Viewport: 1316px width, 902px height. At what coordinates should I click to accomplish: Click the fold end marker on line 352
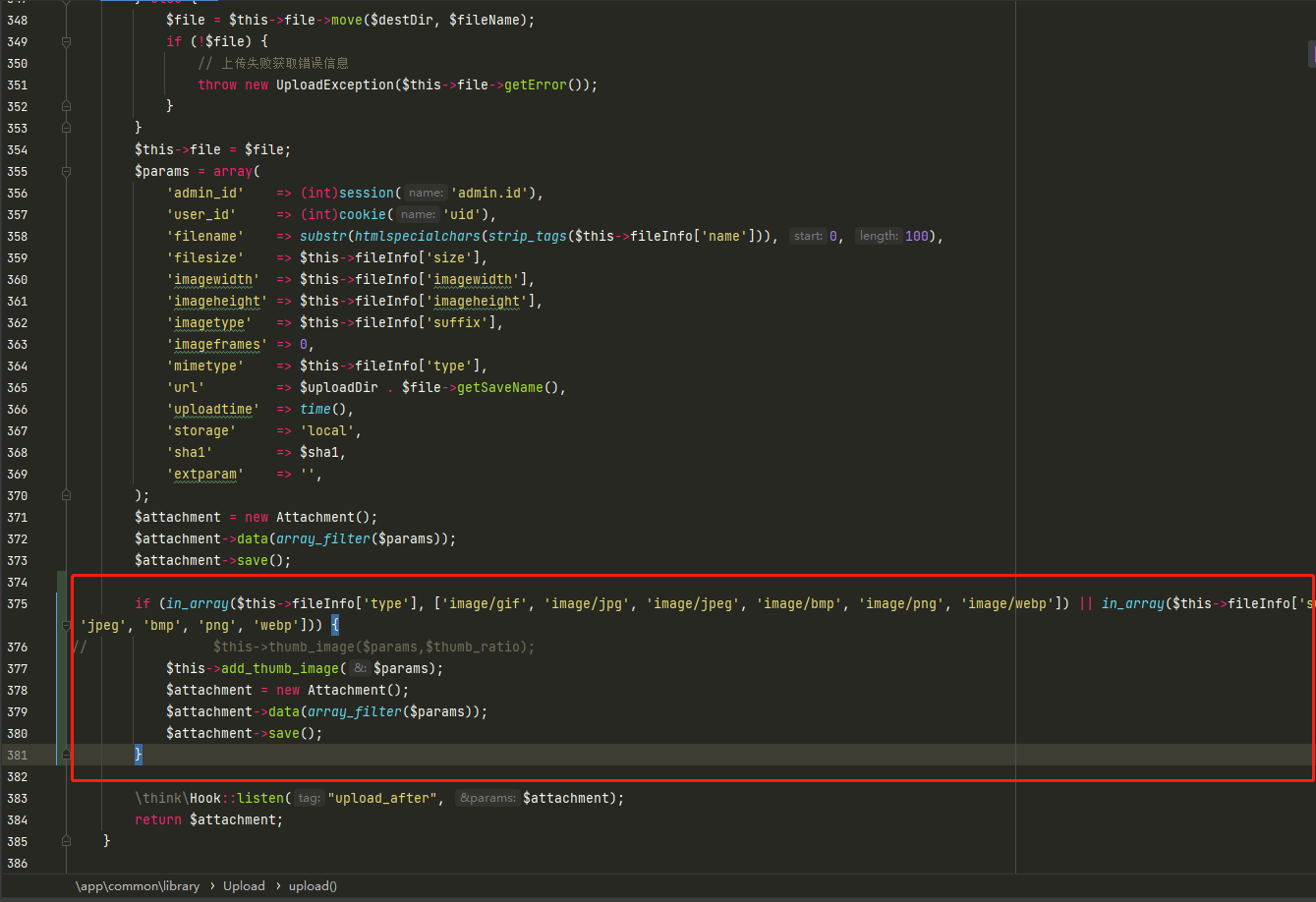66,106
